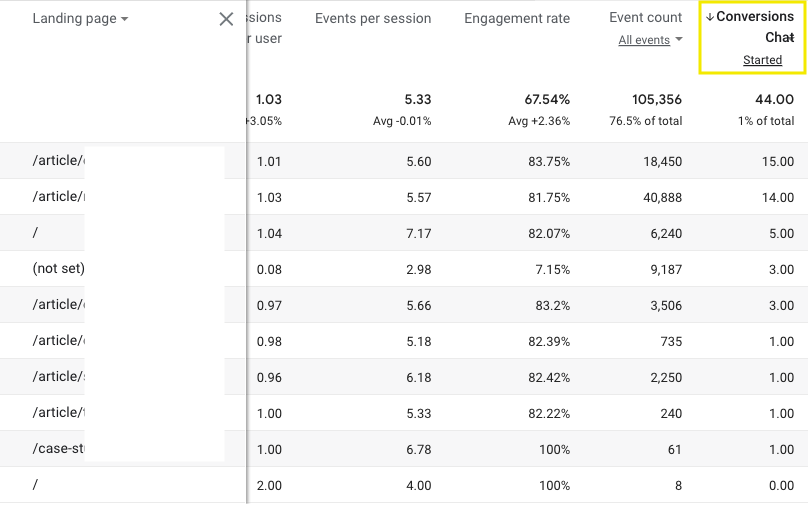Sort by Event count column header
Screen dimensions: 808x505
pyautogui.click(x=645, y=18)
